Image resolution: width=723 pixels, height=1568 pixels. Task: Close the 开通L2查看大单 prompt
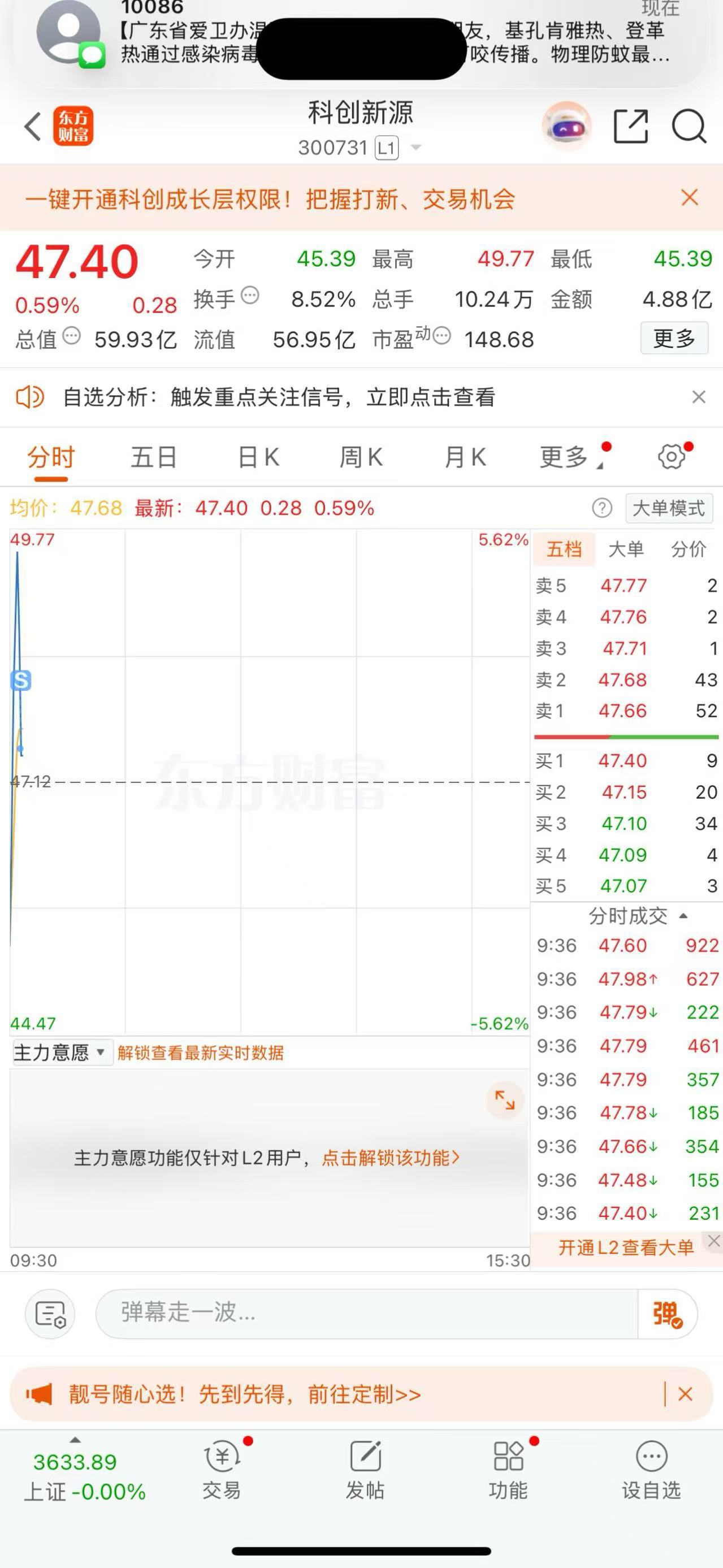(714, 1242)
